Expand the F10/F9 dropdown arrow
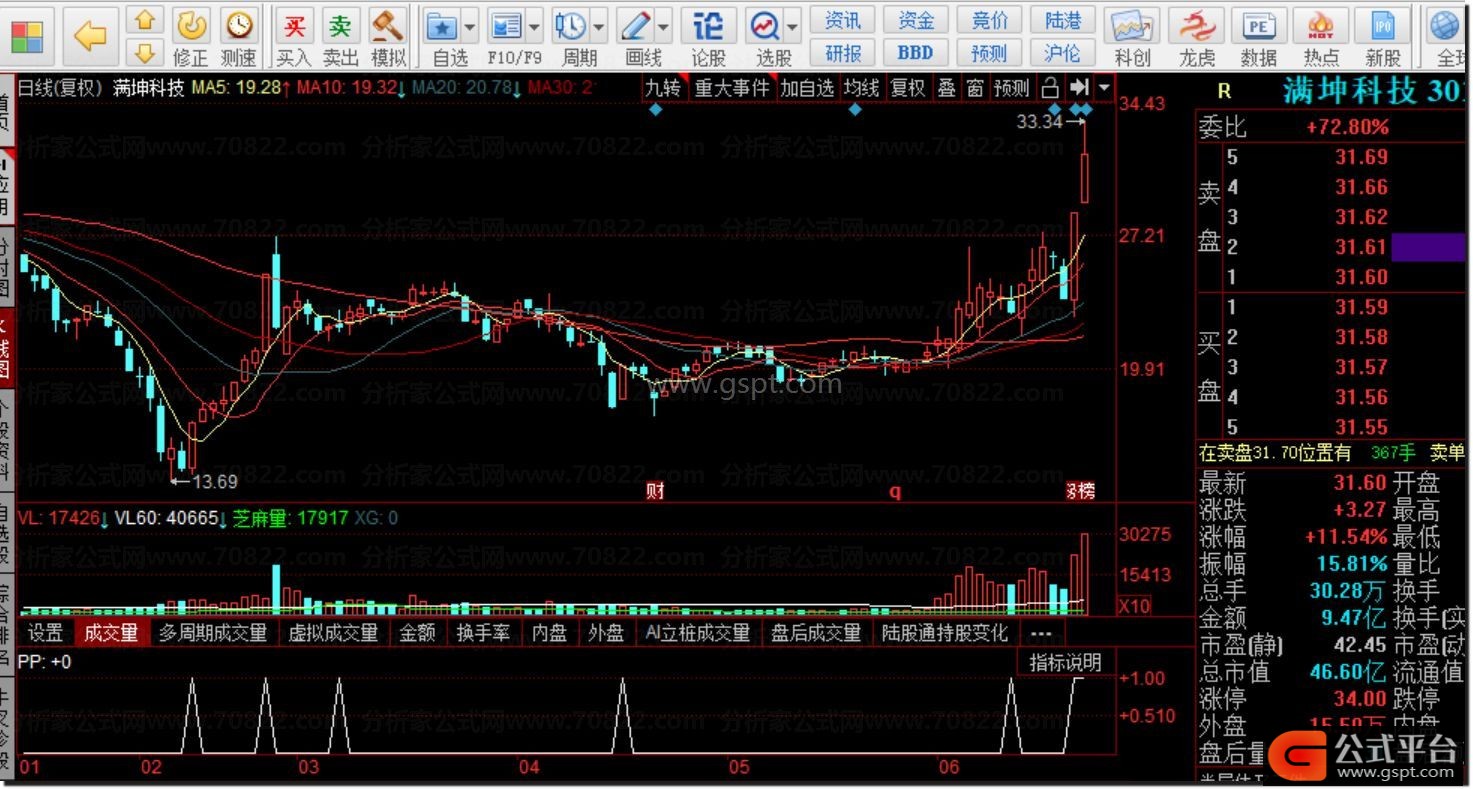The height and width of the screenshot is (789, 1473). [x=535, y=26]
